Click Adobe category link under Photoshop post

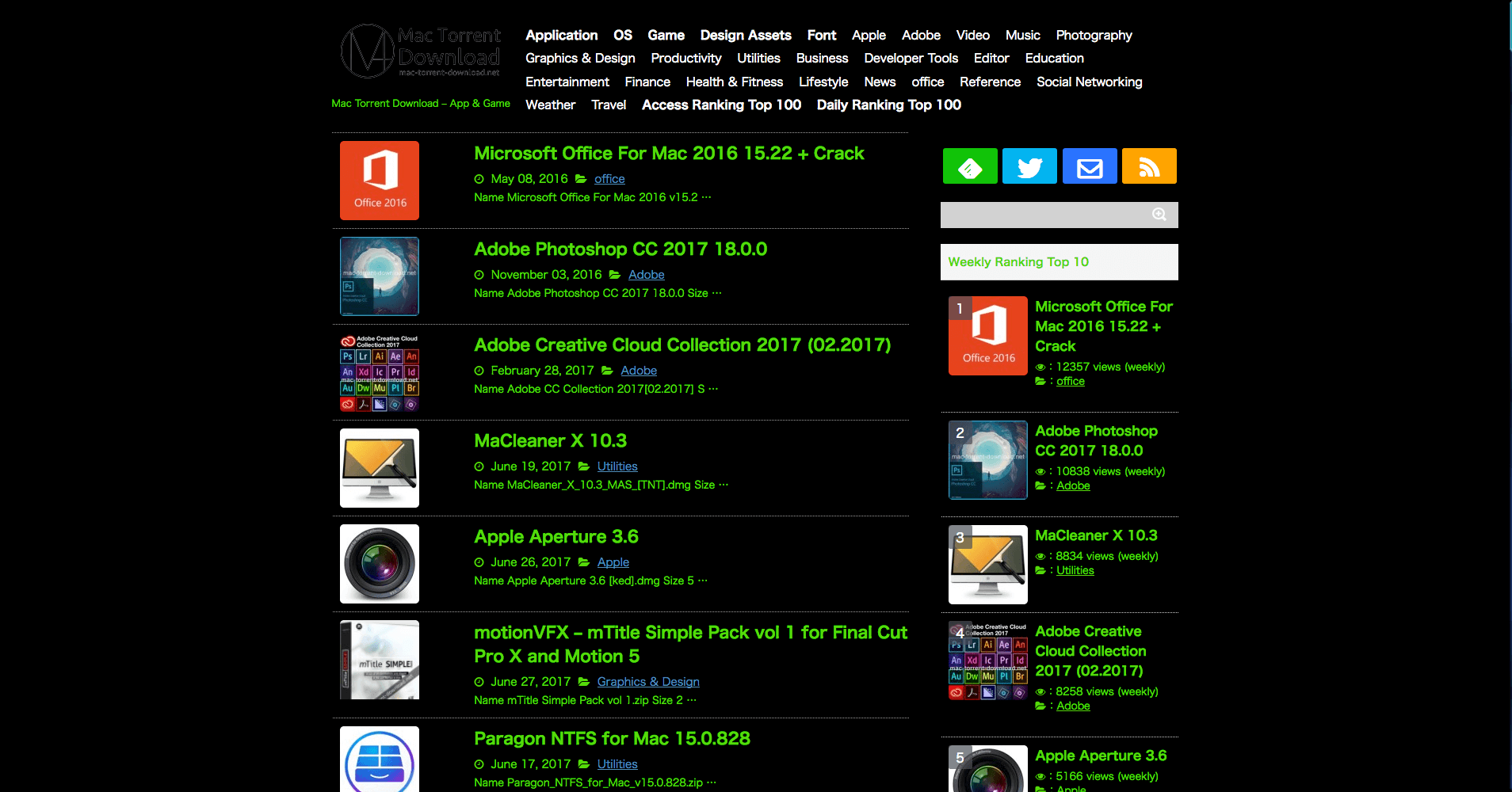(646, 275)
